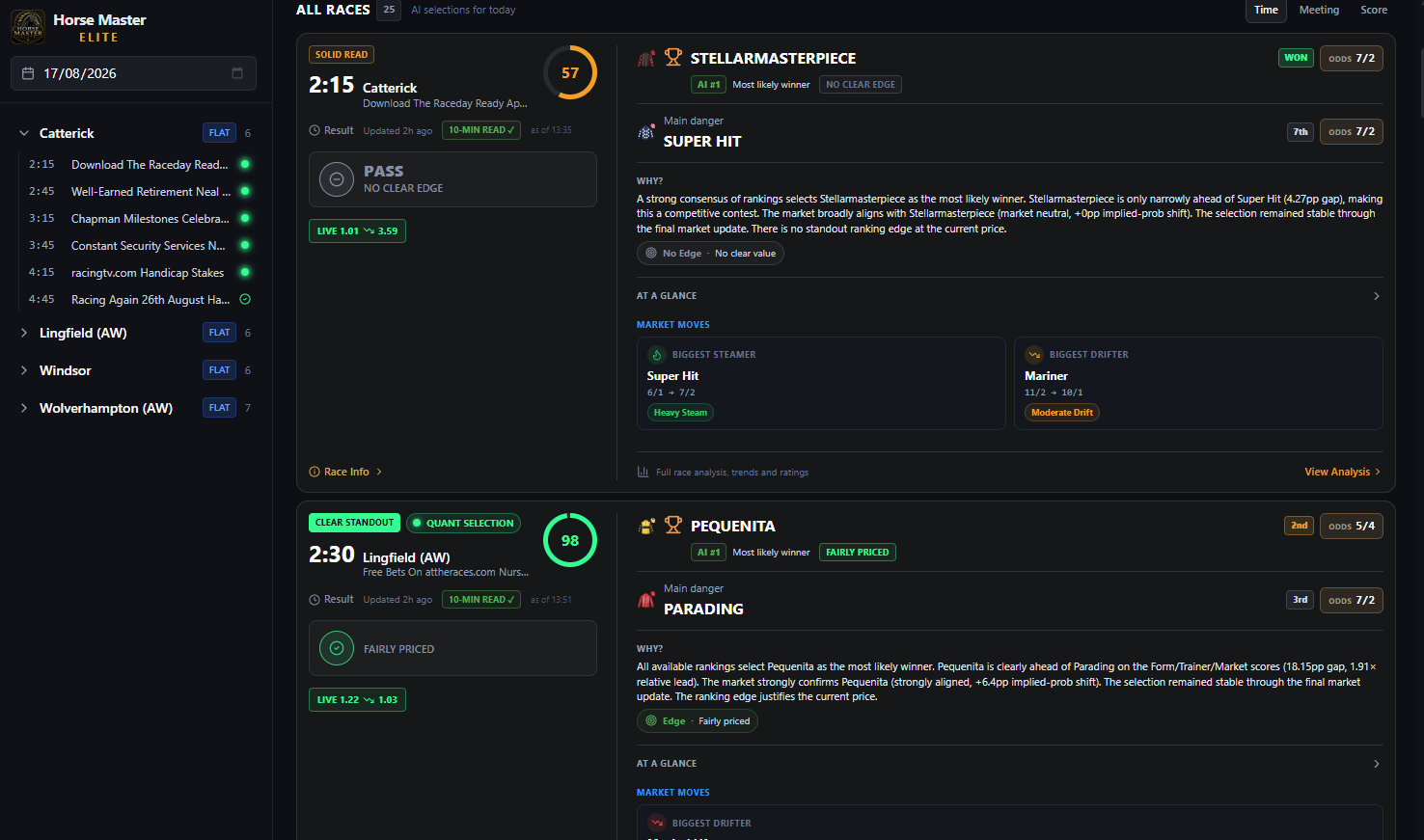Click the jockey silks icon for Parading
Viewport: 1424px width, 840px height.
click(x=646, y=600)
